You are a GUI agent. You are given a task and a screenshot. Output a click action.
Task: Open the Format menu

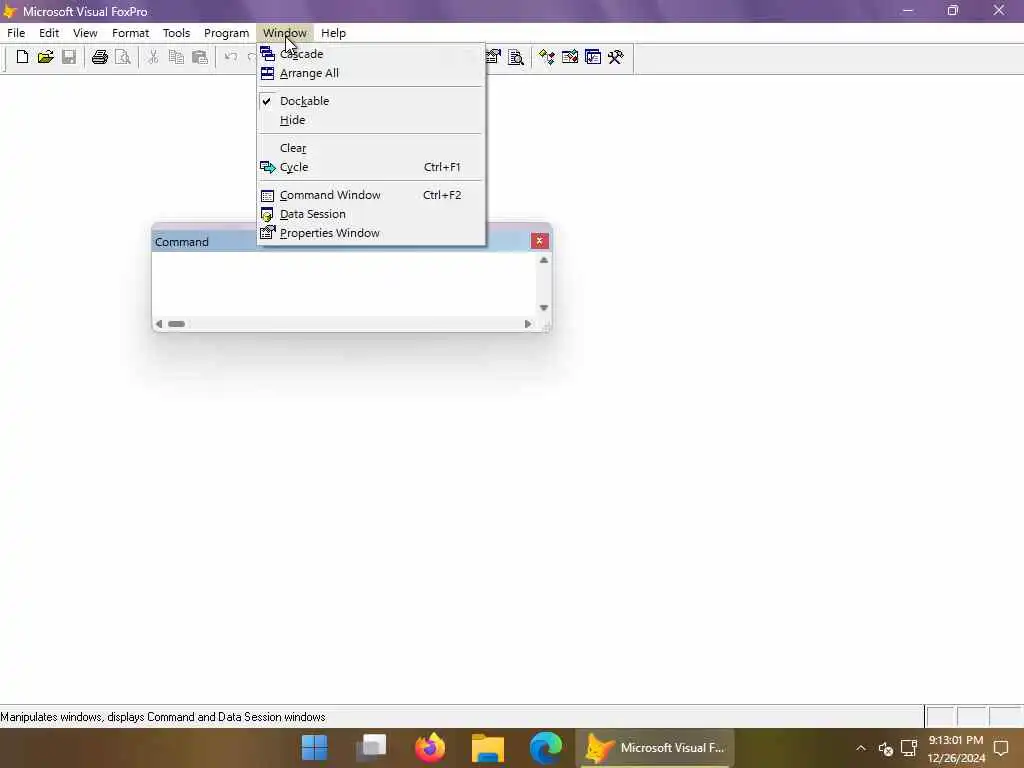pos(131,33)
